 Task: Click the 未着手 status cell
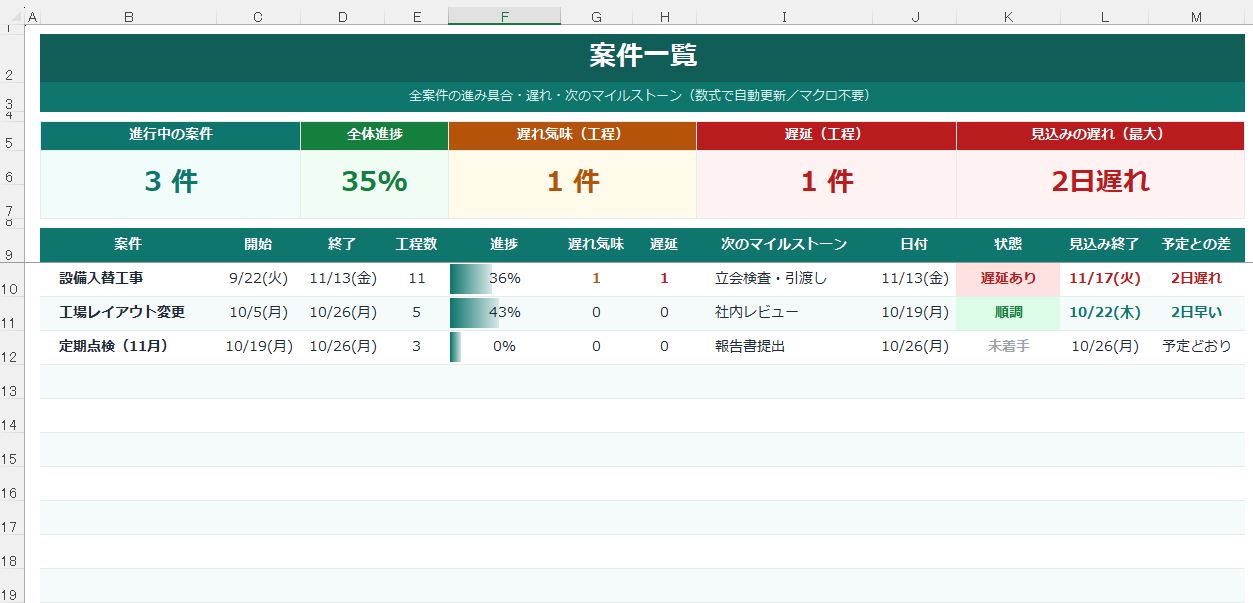coord(1008,347)
